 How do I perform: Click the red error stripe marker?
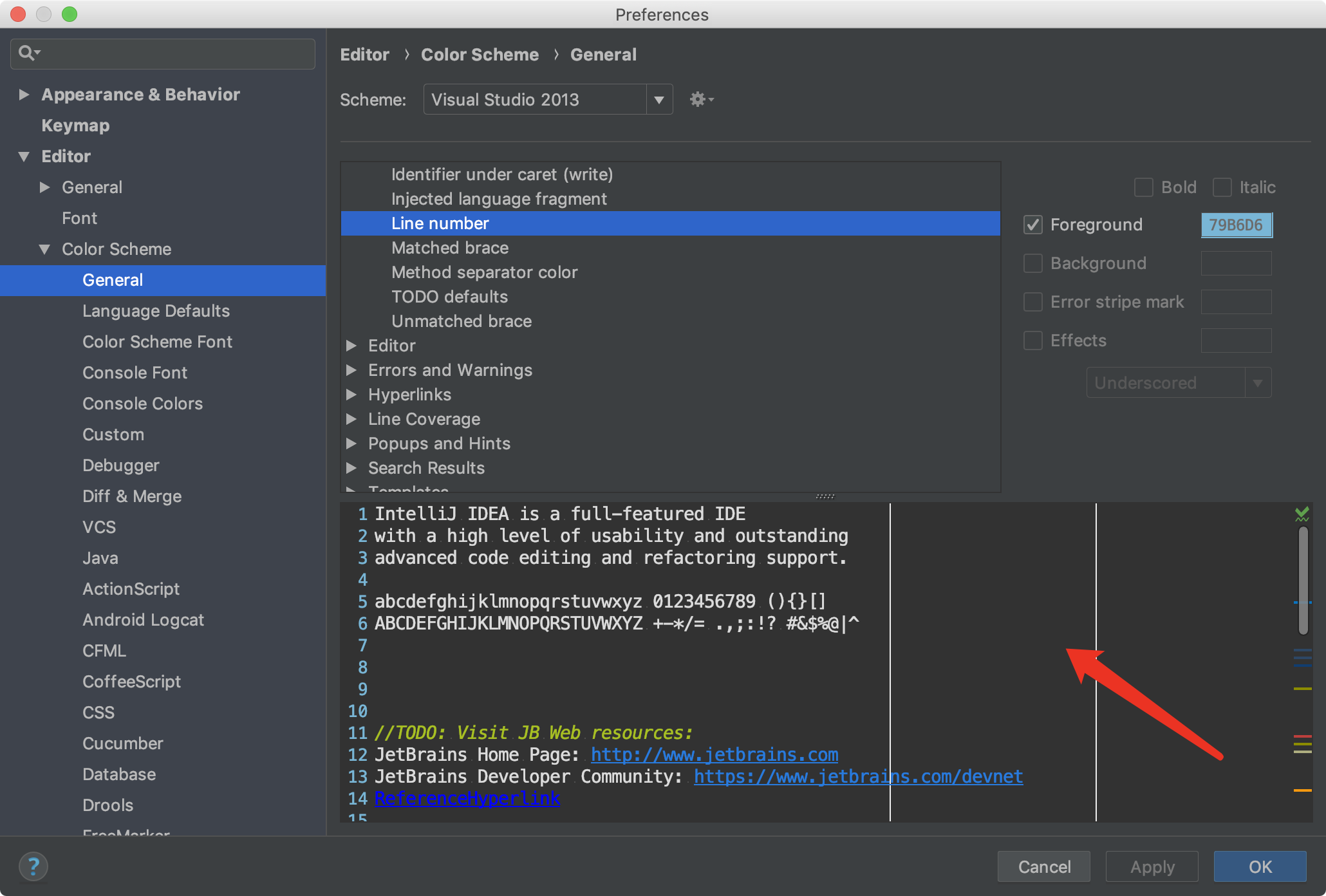1302,736
